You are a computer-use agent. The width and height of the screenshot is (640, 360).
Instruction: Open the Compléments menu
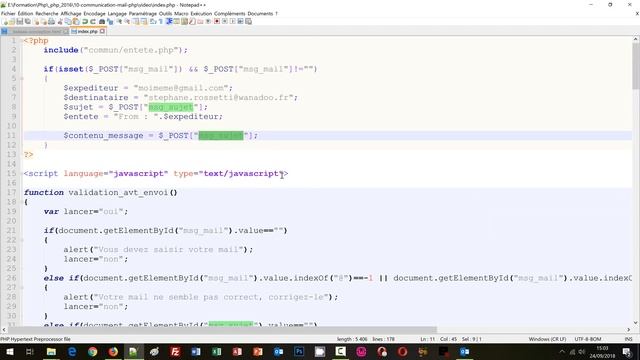click(x=230, y=13)
